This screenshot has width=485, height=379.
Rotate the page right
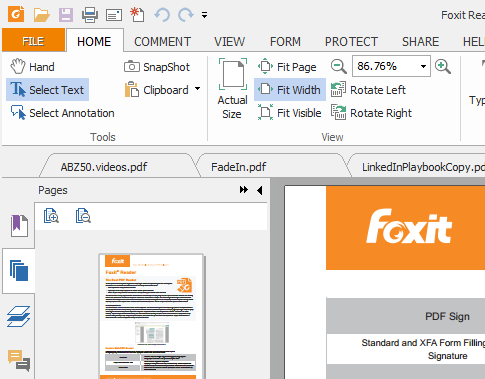point(371,113)
